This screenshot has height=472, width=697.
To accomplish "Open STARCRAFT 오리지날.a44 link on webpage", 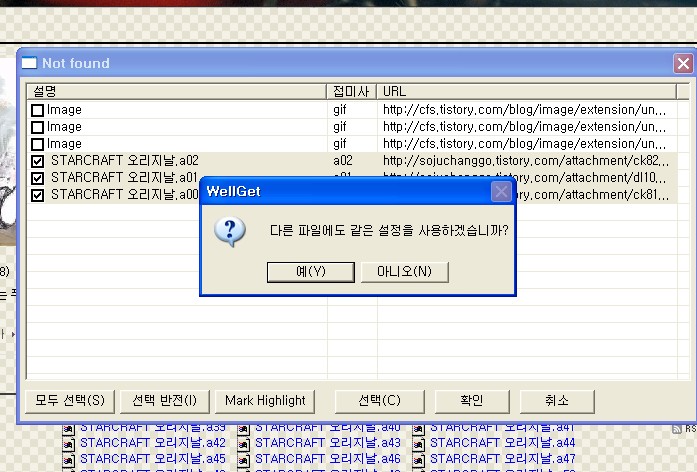I will click(503, 443).
